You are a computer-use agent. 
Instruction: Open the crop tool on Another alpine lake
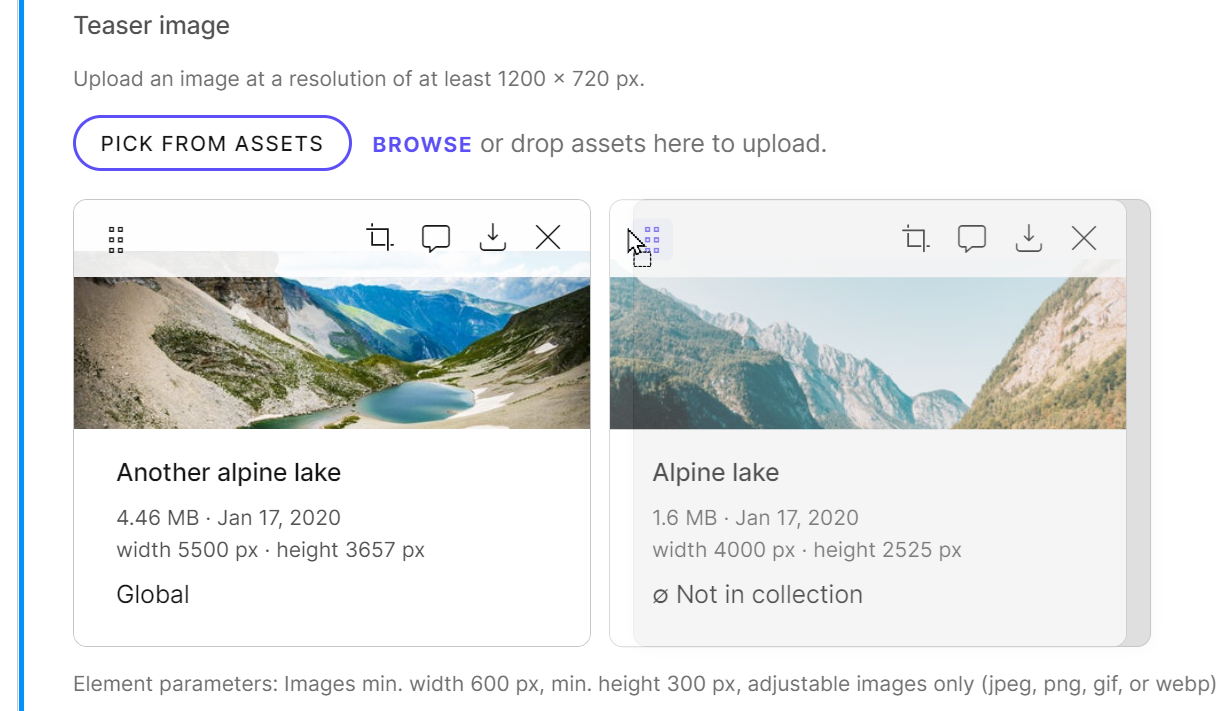[378, 237]
